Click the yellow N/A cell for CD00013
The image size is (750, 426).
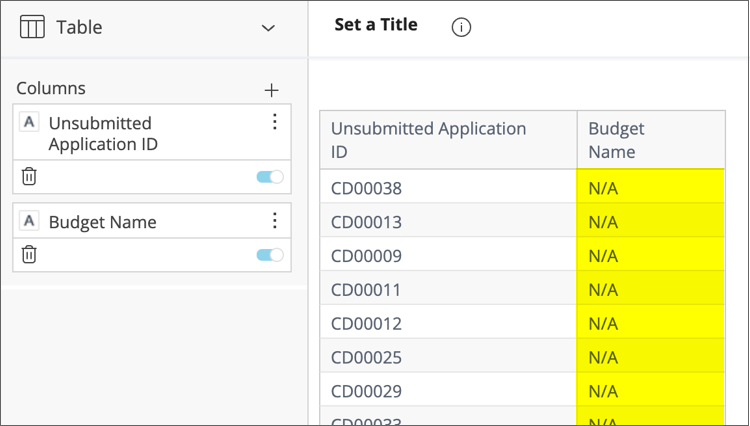click(650, 221)
